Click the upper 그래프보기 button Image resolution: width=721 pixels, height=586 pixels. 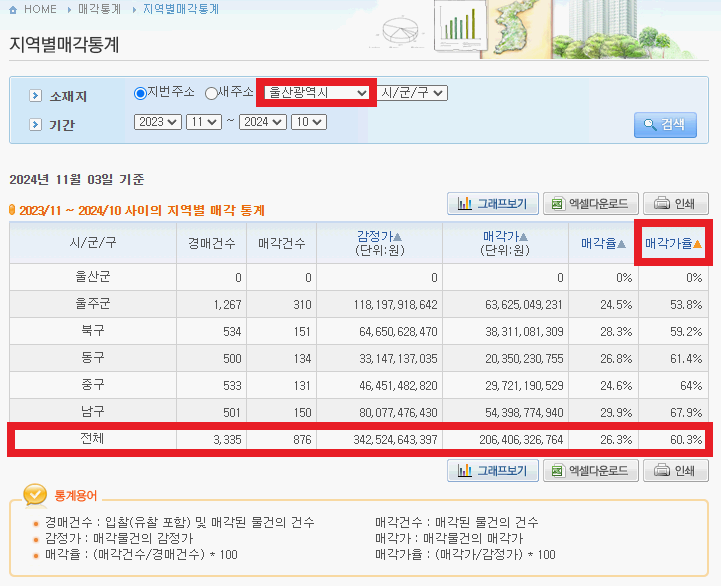coord(492,203)
